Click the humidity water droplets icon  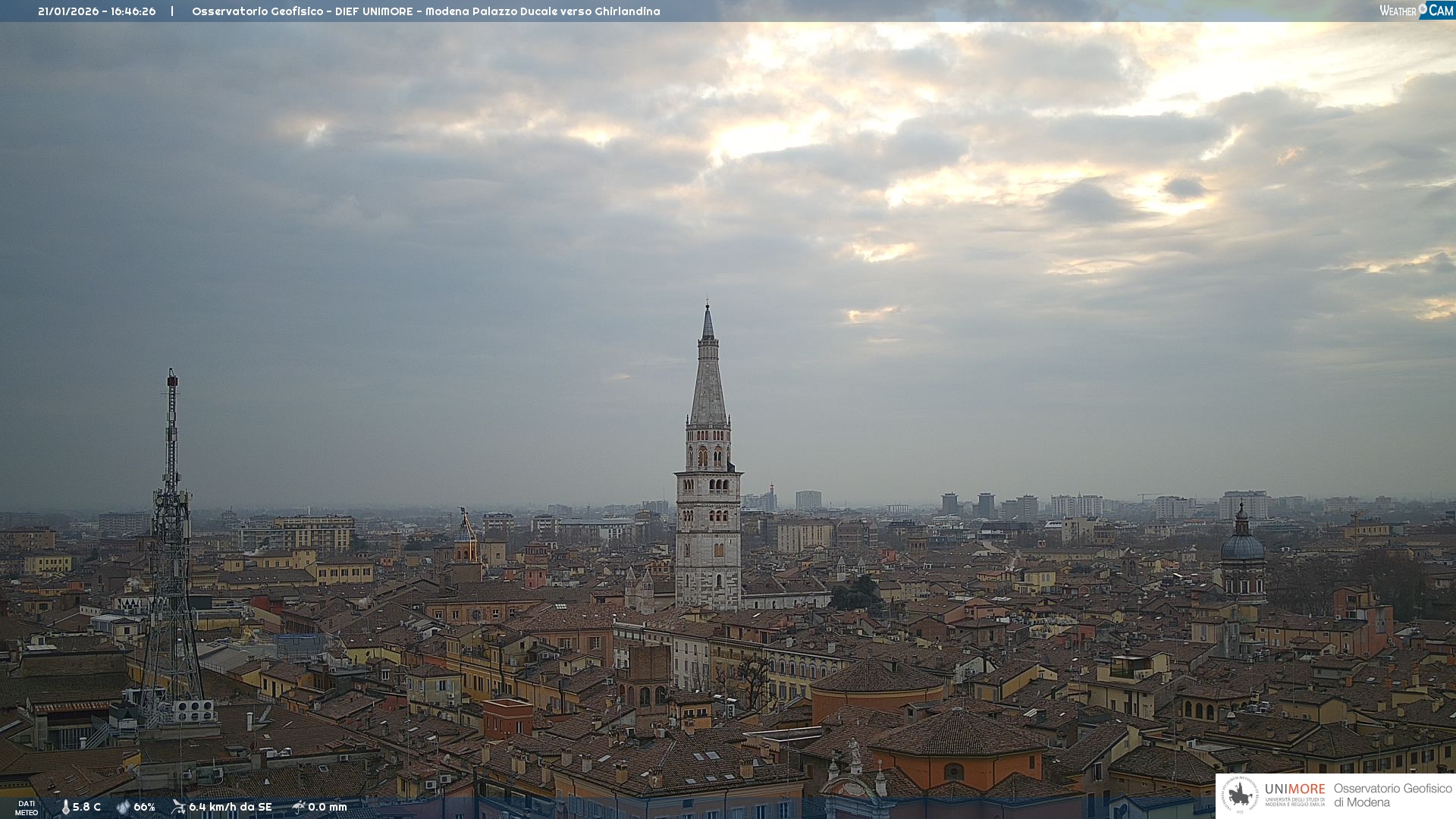pos(123,808)
